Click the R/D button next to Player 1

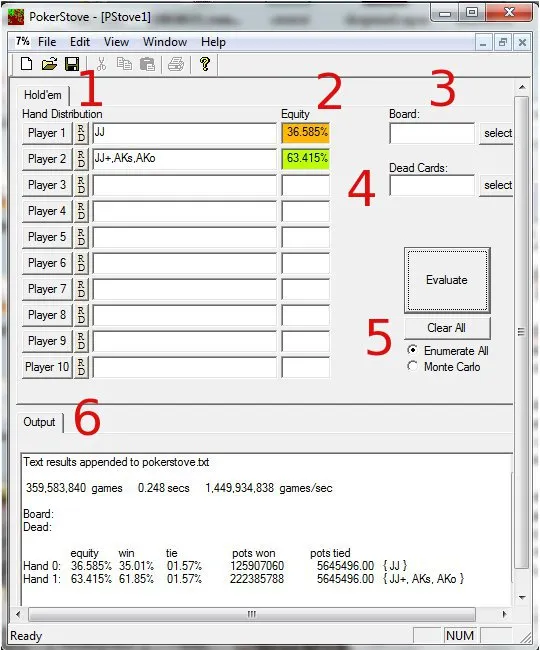tap(81, 133)
